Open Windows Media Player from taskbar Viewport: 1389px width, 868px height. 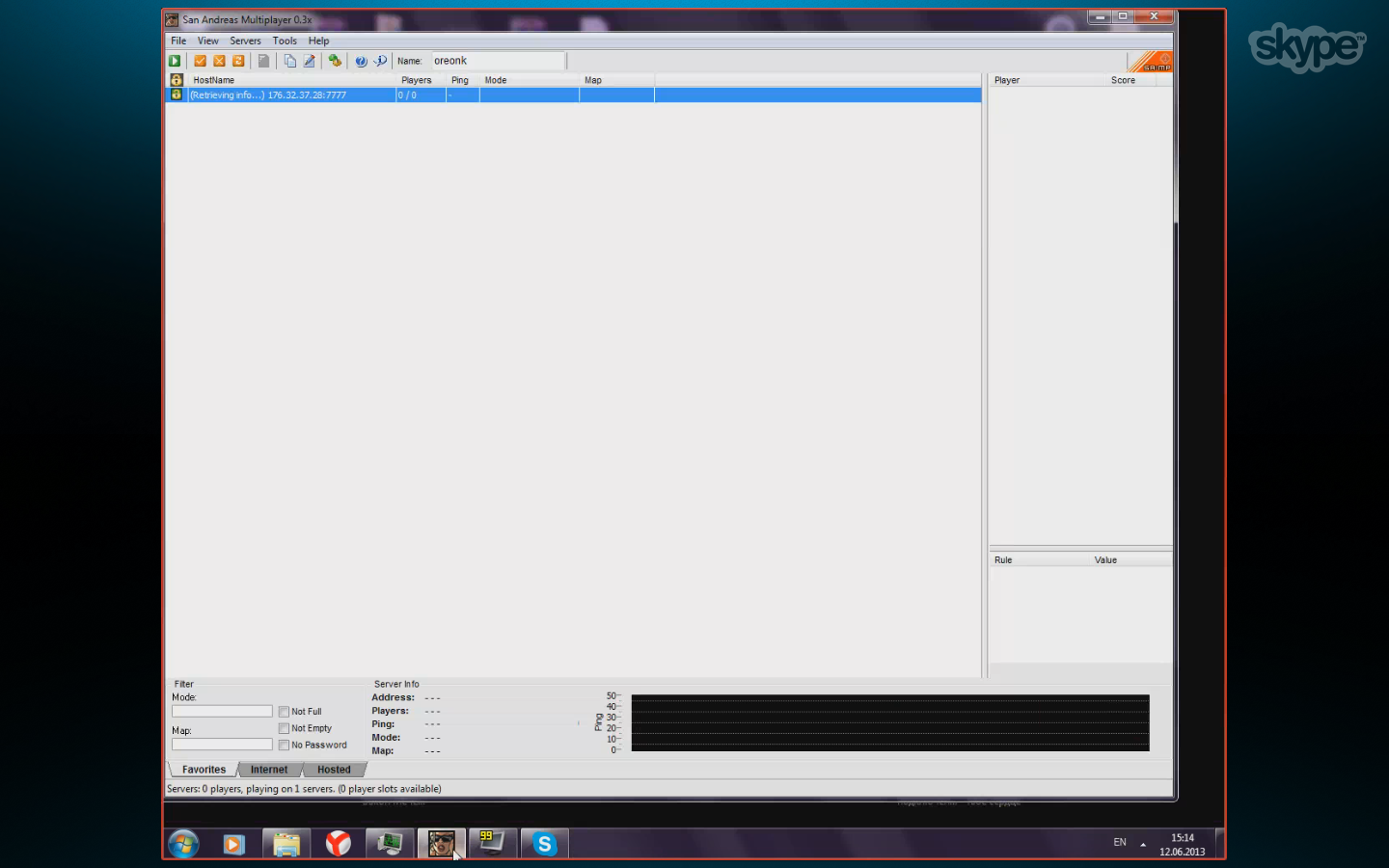pos(233,844)
